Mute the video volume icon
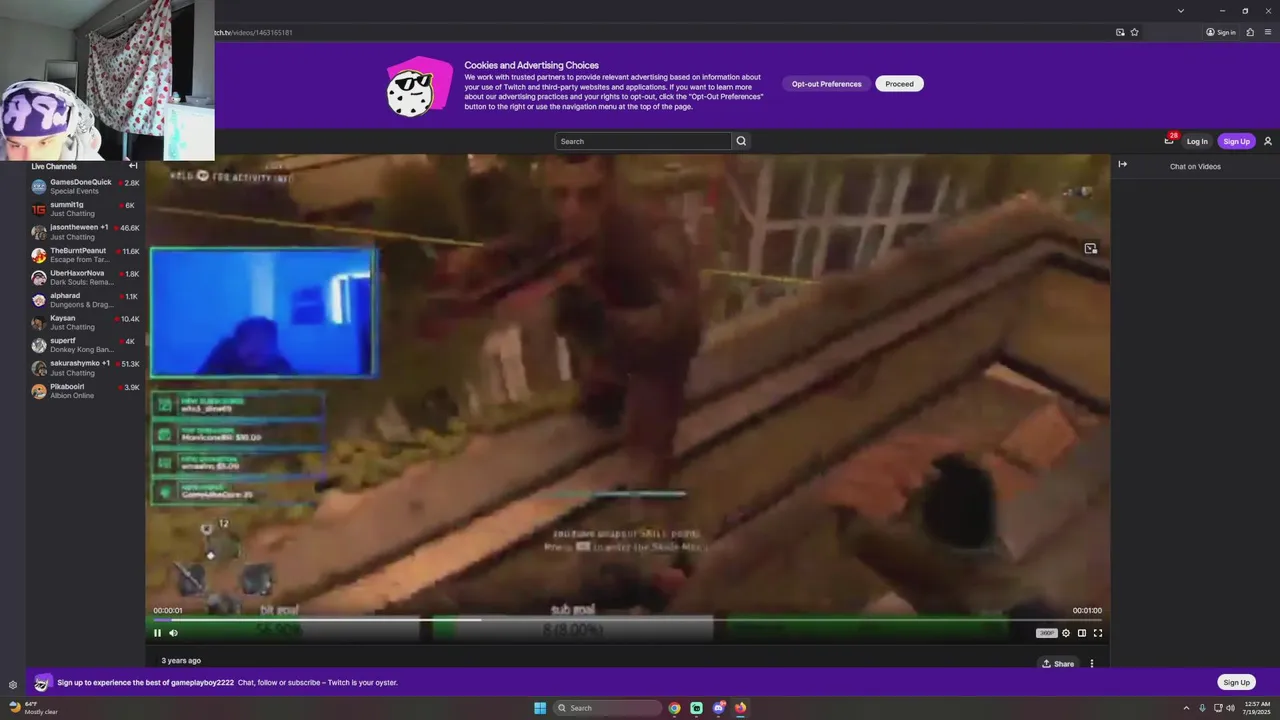Viewport: 1280px width, 720px height. pyautogui.click(x=173, y=632)
